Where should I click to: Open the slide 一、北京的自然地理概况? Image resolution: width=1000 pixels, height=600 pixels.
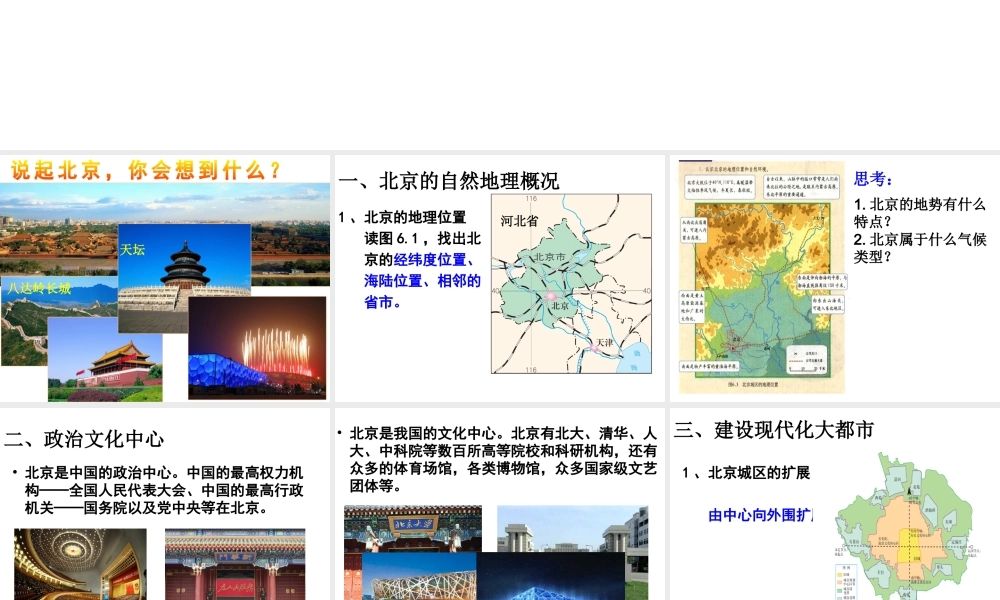(499, 278)
